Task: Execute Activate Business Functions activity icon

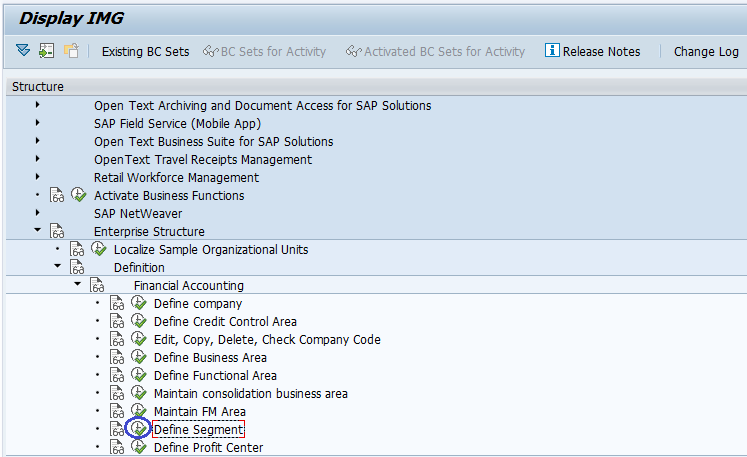Action: click(79, 194)
